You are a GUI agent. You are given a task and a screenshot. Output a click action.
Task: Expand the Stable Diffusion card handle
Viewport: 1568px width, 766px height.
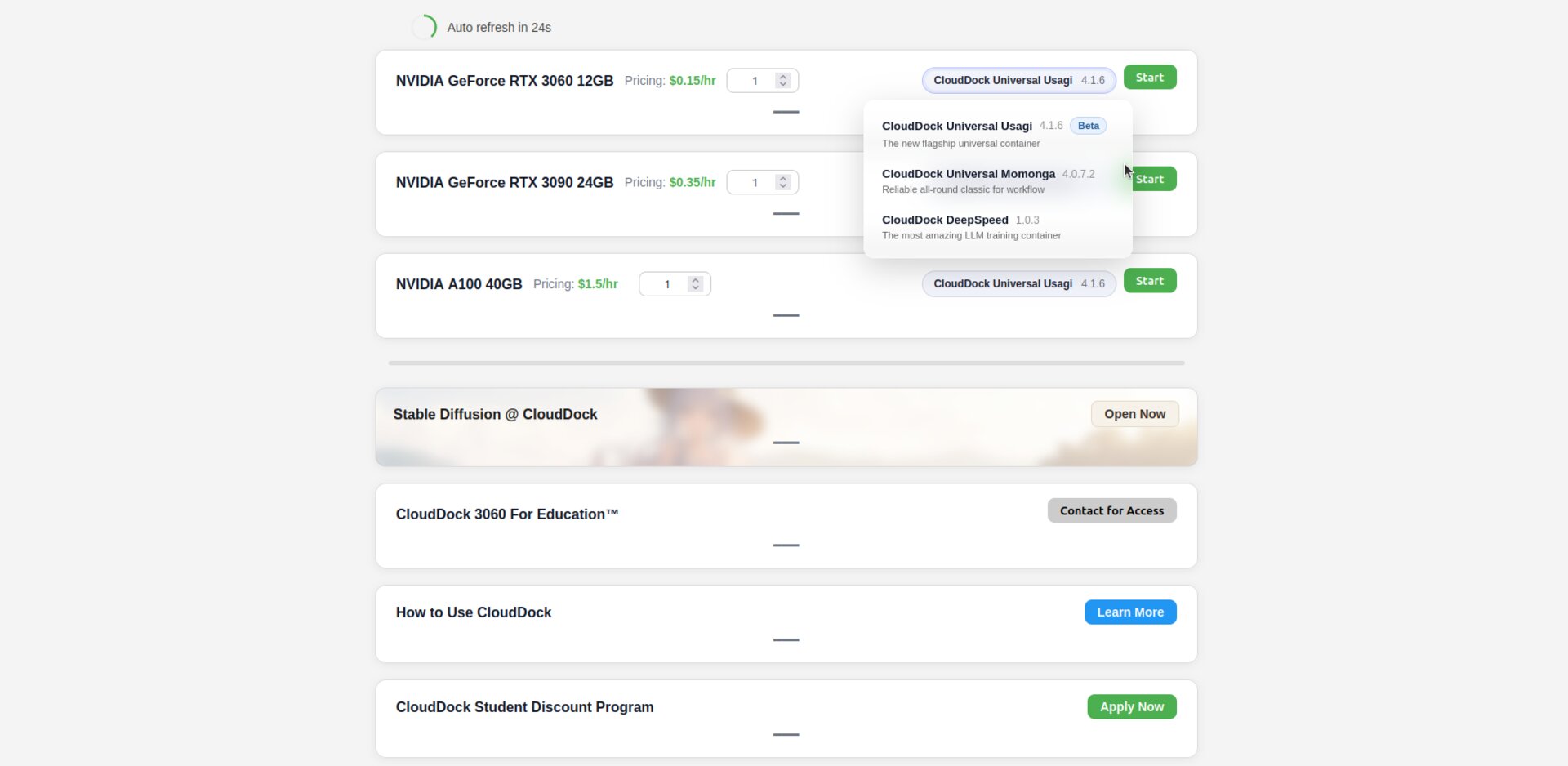786,443
